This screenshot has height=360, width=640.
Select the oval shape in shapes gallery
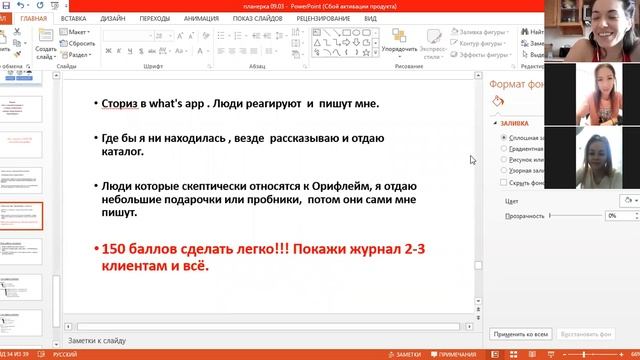tap(356, 33)
